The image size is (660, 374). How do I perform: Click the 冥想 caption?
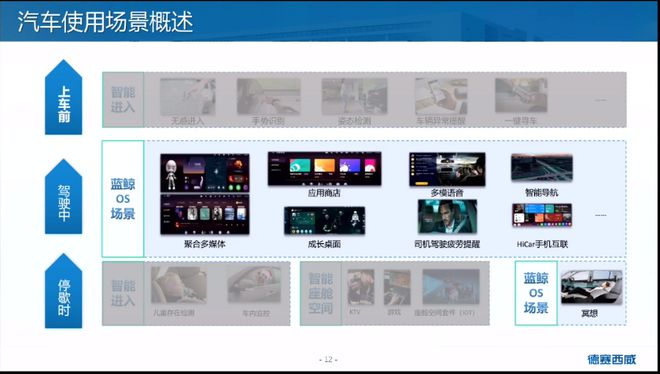point(589,313)
